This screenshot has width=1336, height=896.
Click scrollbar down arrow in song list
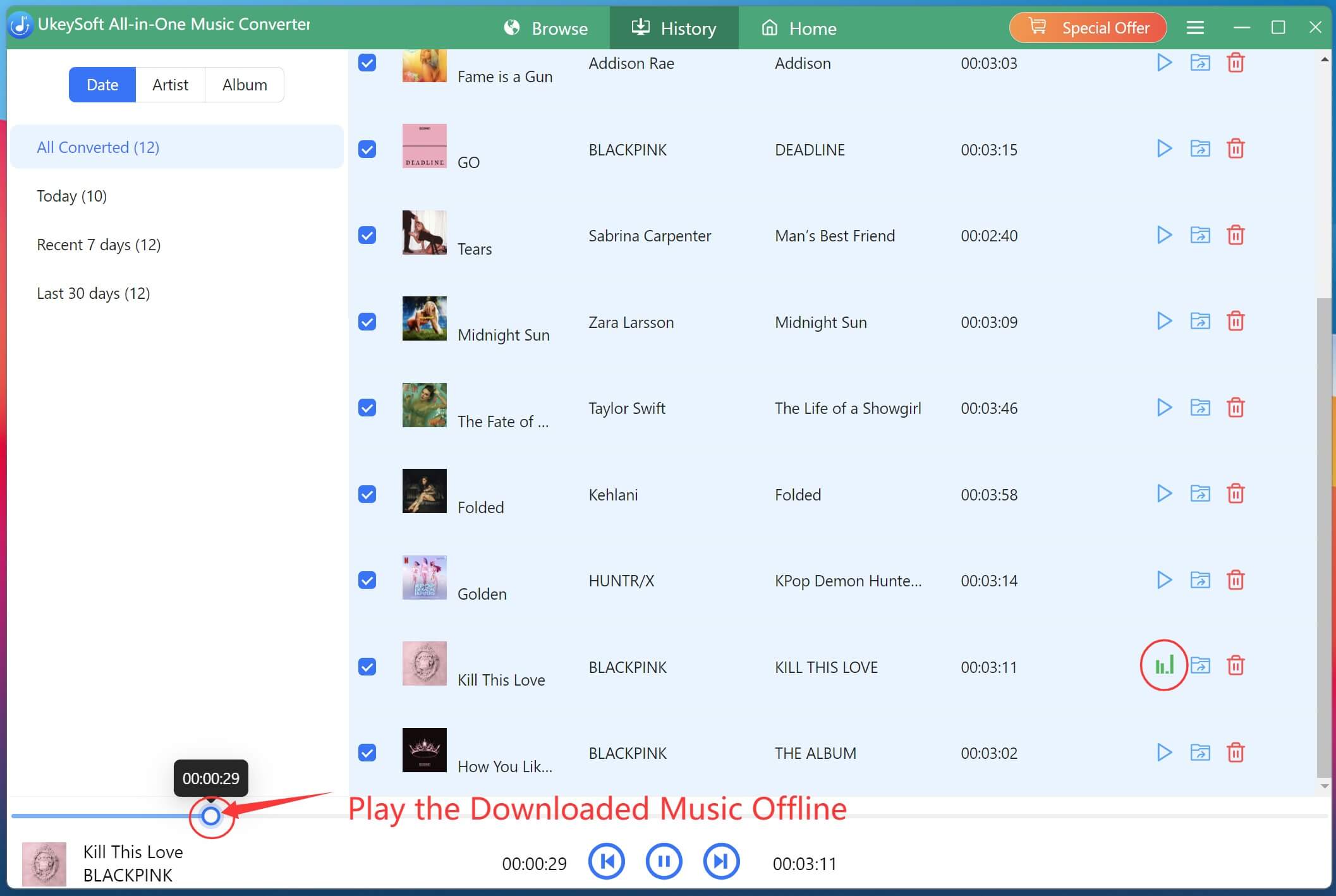pyautogui.click(x=1325, y=786)
